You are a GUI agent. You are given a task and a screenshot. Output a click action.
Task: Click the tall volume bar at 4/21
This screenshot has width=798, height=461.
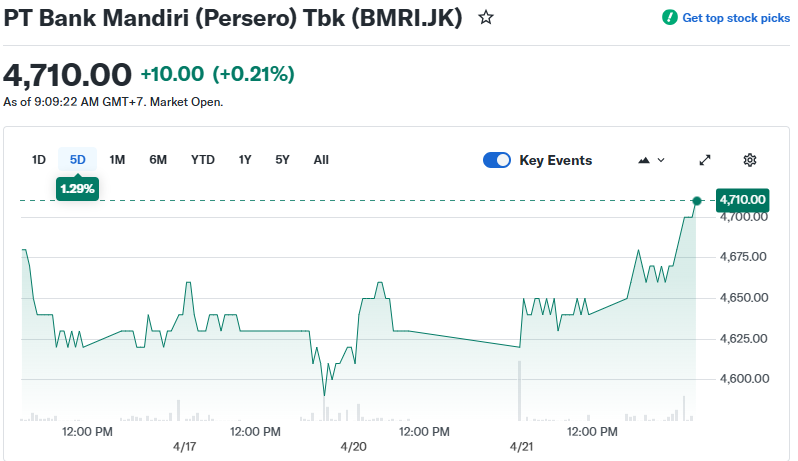pos(520,392)
